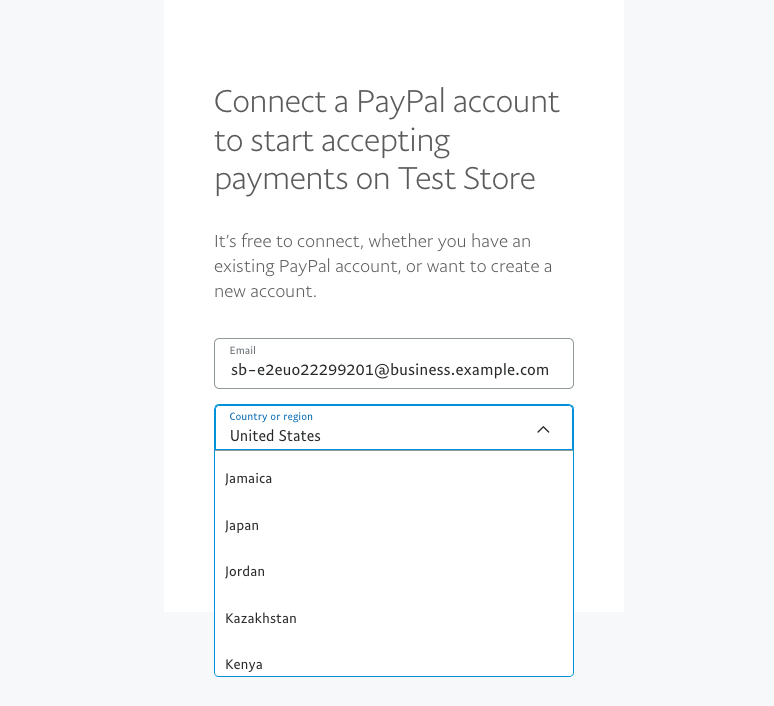Click "Test Store" in the heading
774x706 pixels.
coord(467,179)
